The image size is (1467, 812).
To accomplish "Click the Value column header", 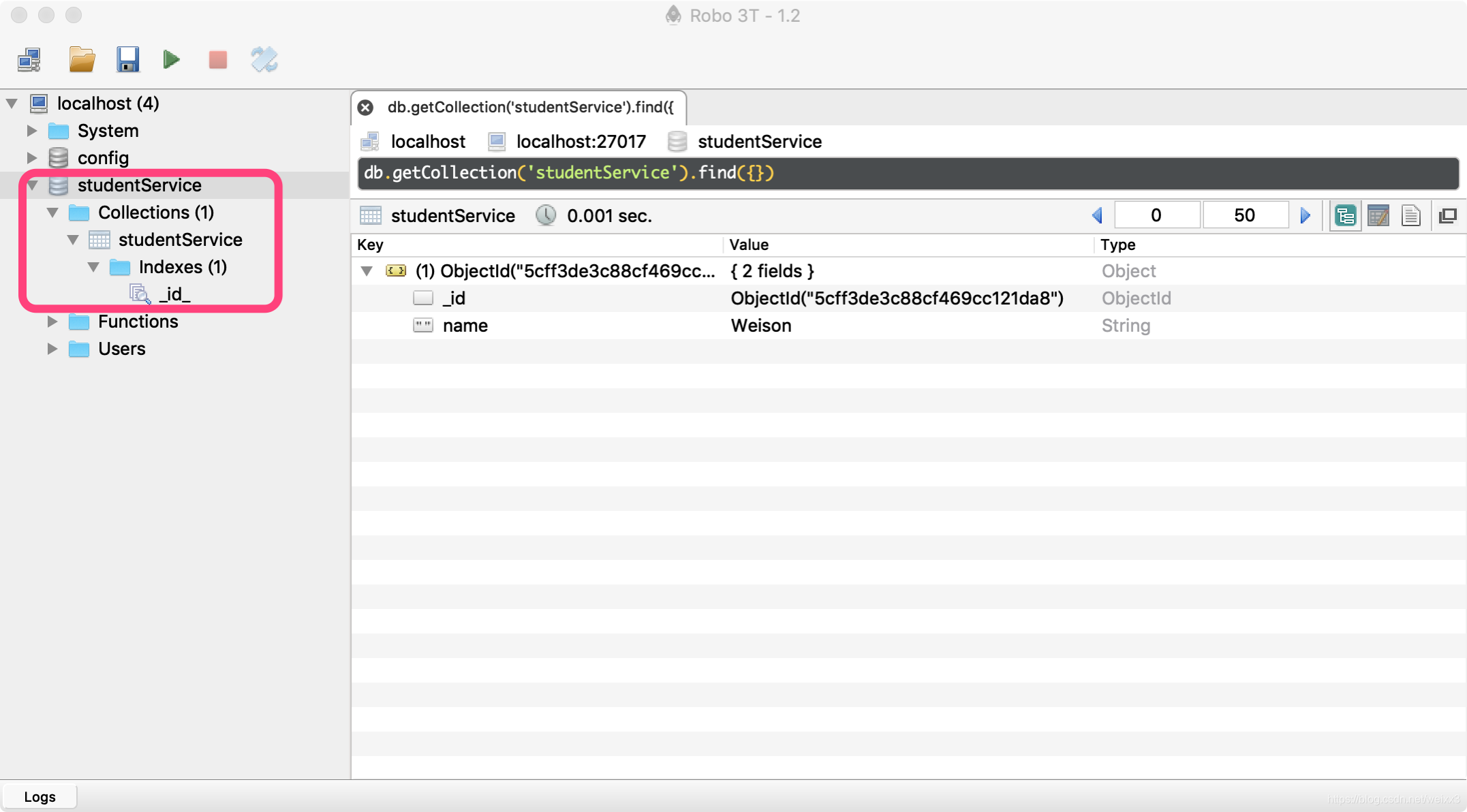I will point(908,245).
